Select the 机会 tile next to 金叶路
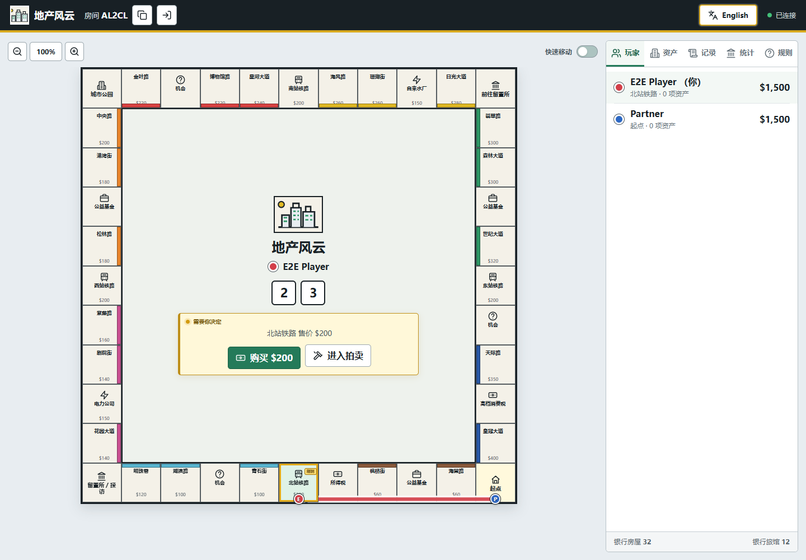806x560 pixels. click(180, 88)
